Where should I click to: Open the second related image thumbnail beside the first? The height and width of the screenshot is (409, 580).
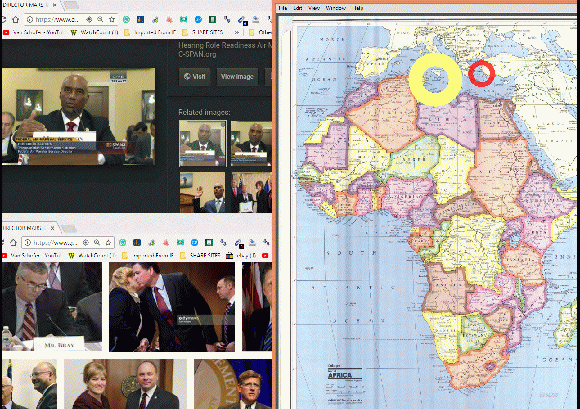(251, 143)
